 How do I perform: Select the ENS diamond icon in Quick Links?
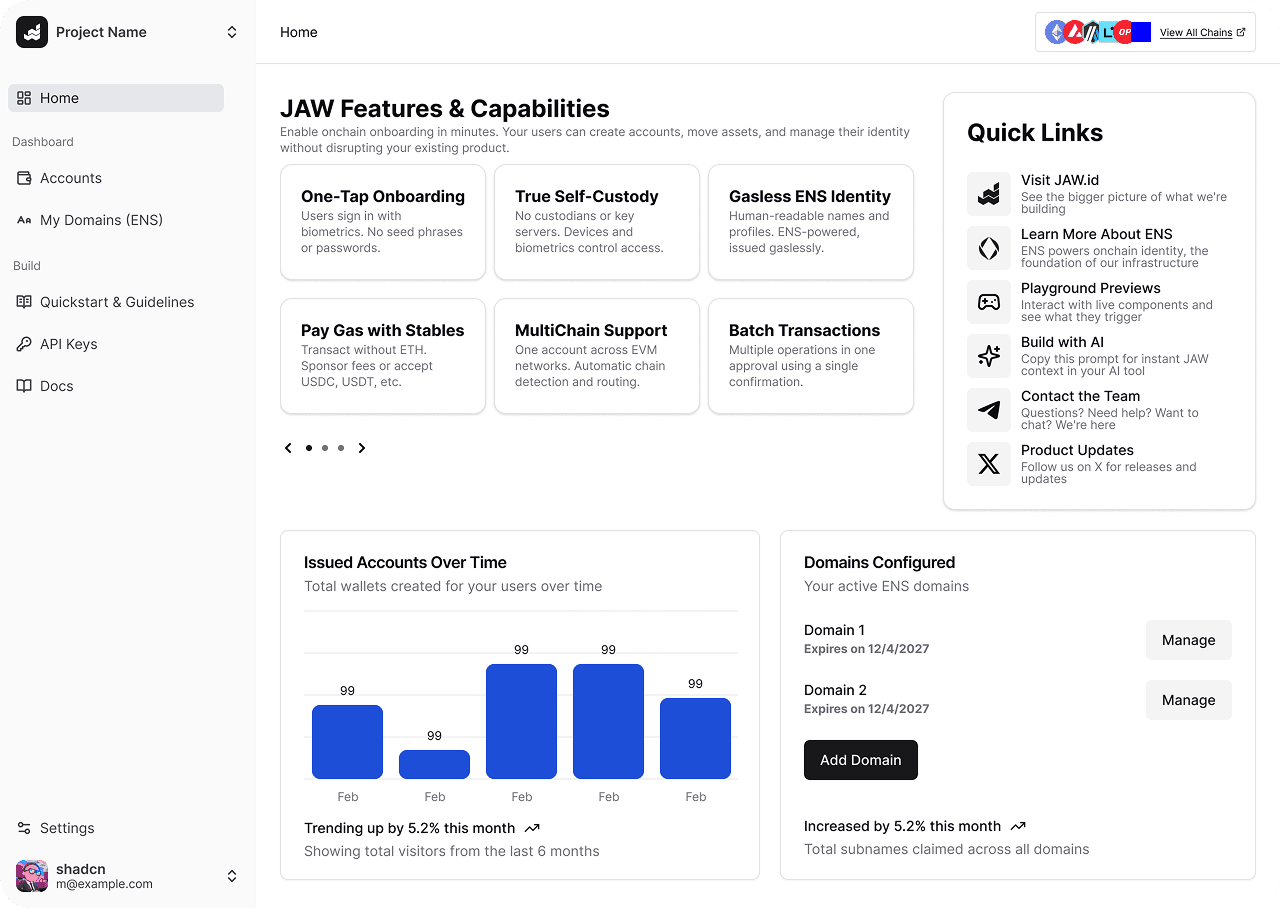pyautogui.click(x=988, y=248)
